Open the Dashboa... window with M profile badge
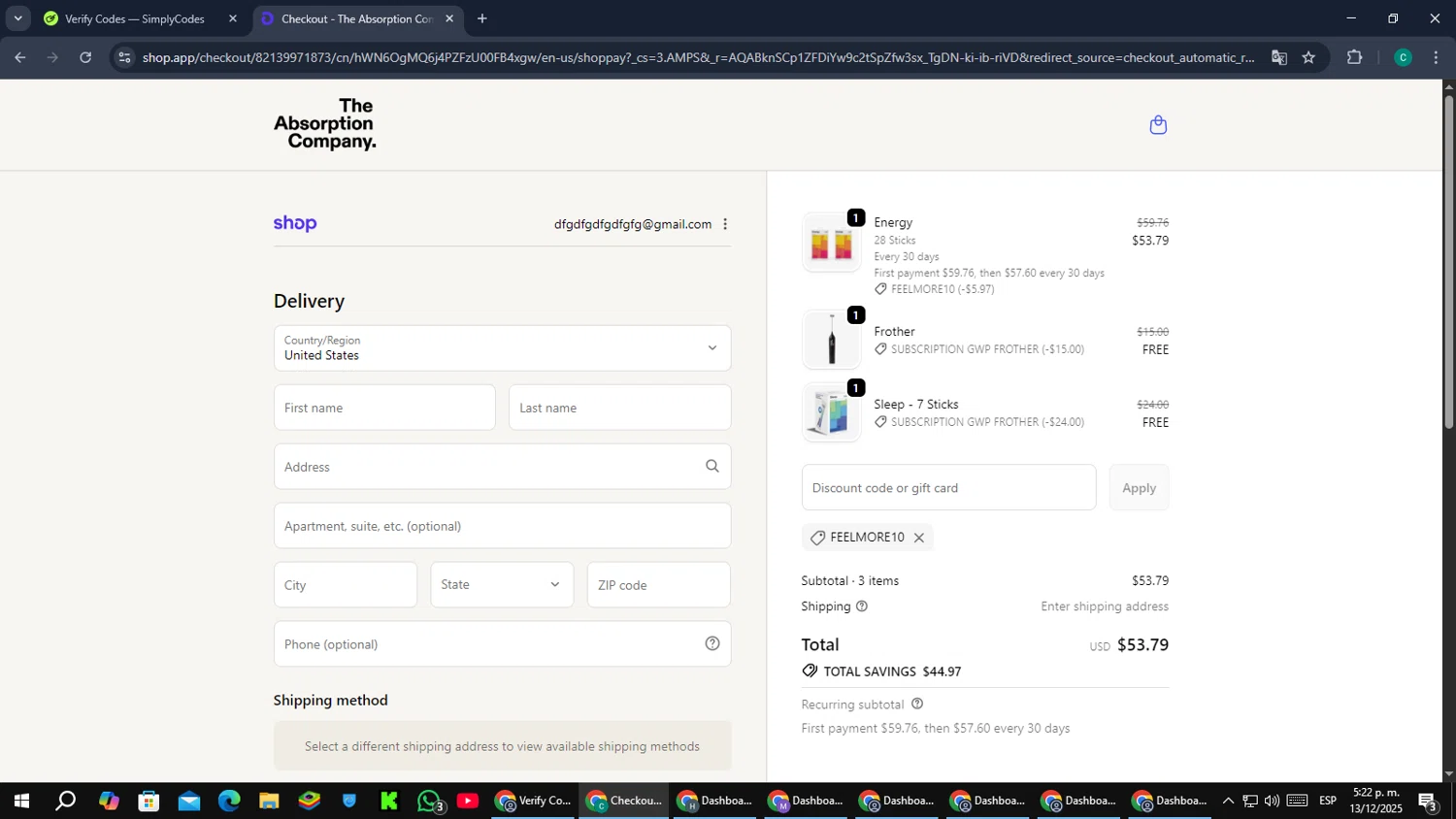This screenshot has width=1456, height=819. (808, 801)
